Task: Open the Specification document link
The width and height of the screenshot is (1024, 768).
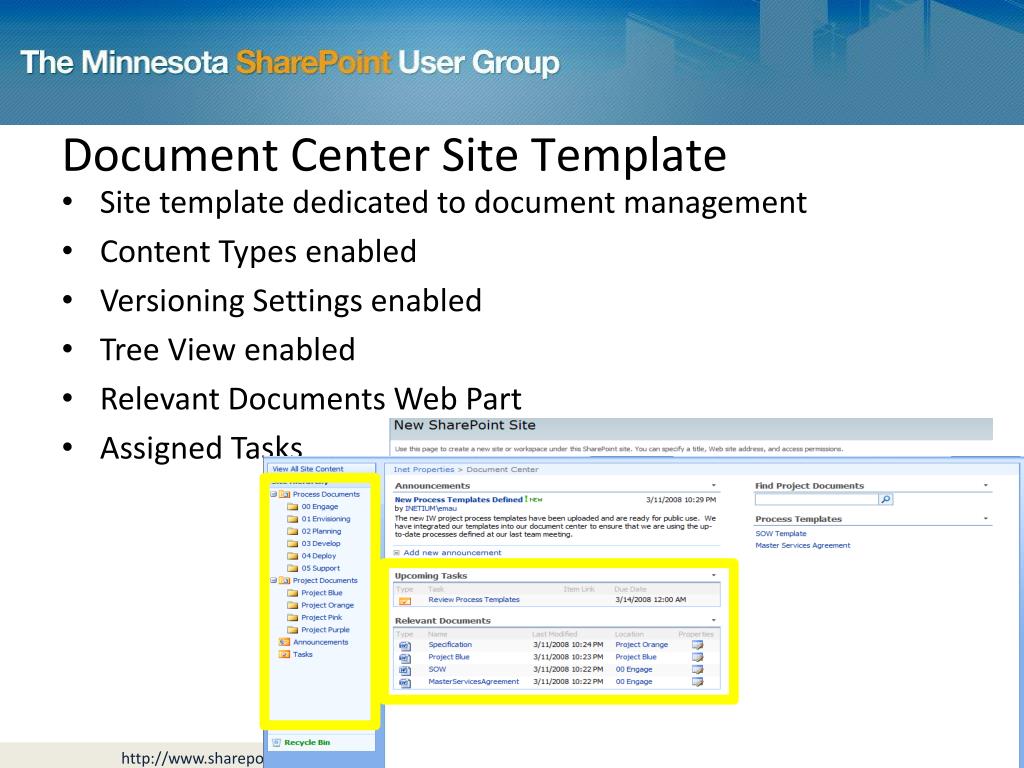Action: (x=450, y=645)
